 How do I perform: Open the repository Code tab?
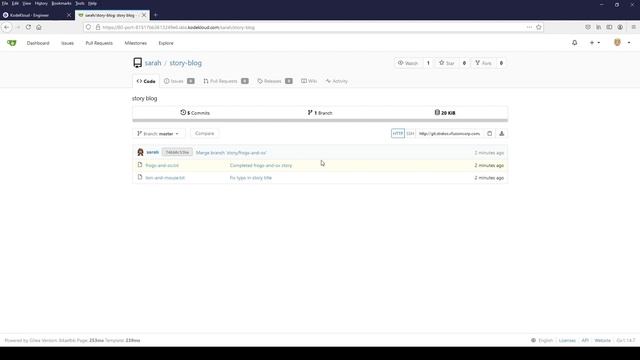point(146,81)
